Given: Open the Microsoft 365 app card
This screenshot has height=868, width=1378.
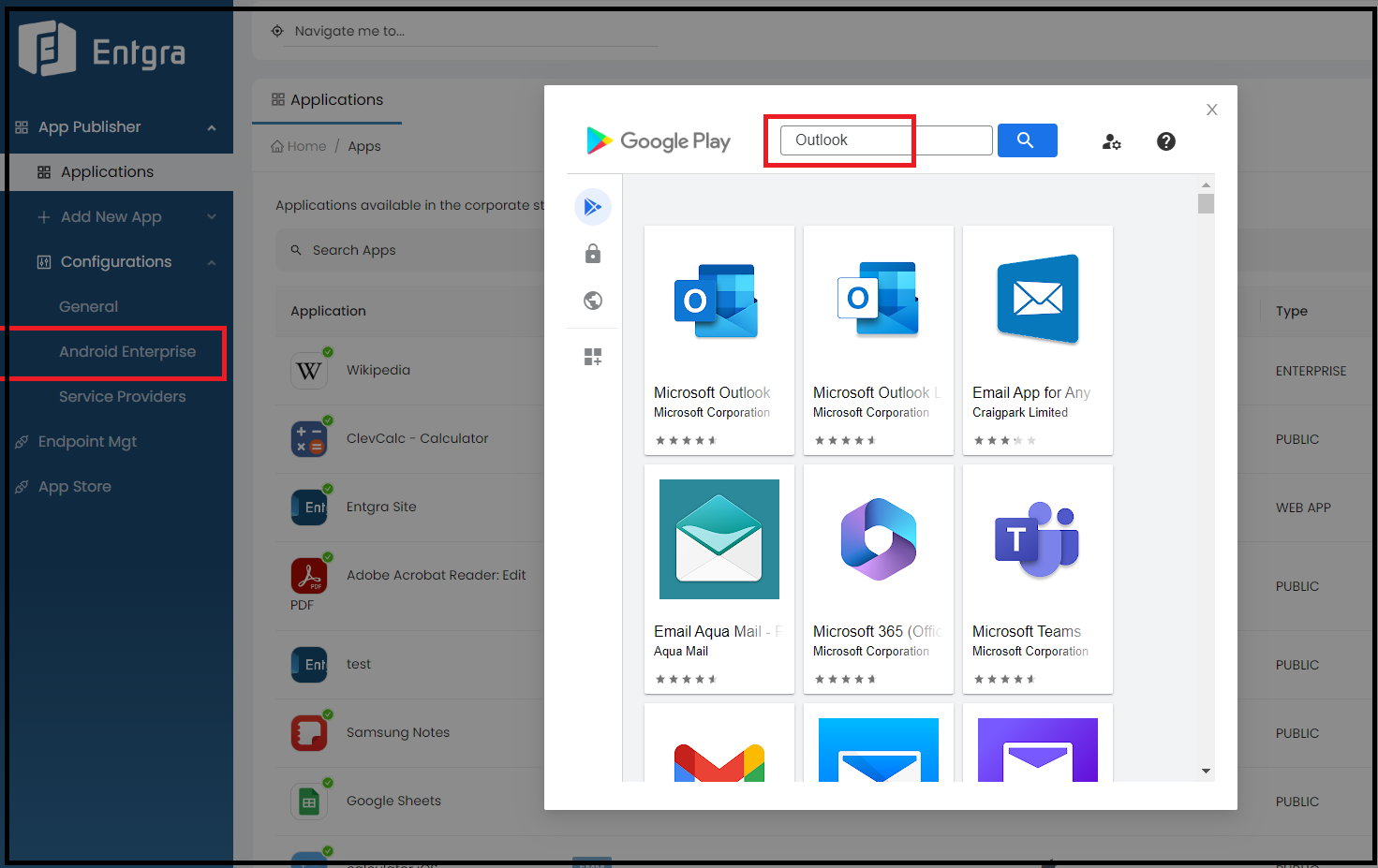Looking at the screenshot, I should (x=879, y=579).
